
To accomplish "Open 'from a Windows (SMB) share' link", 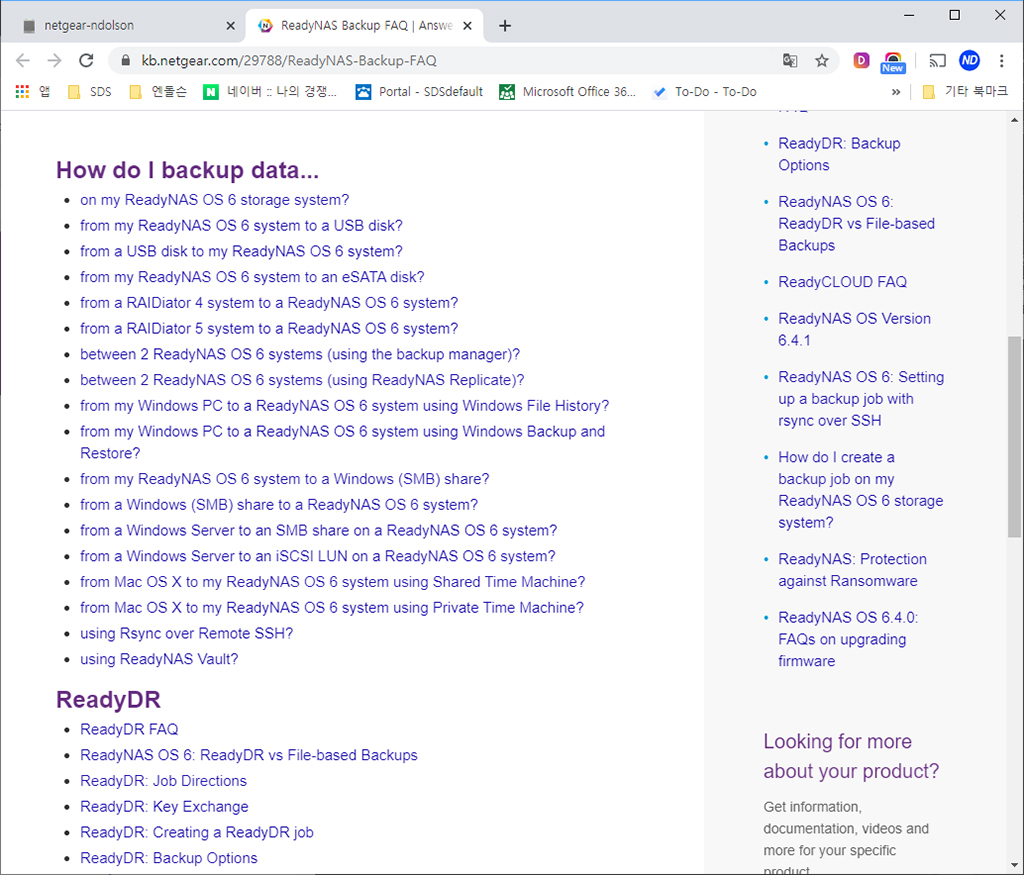I will coord(279,505).
